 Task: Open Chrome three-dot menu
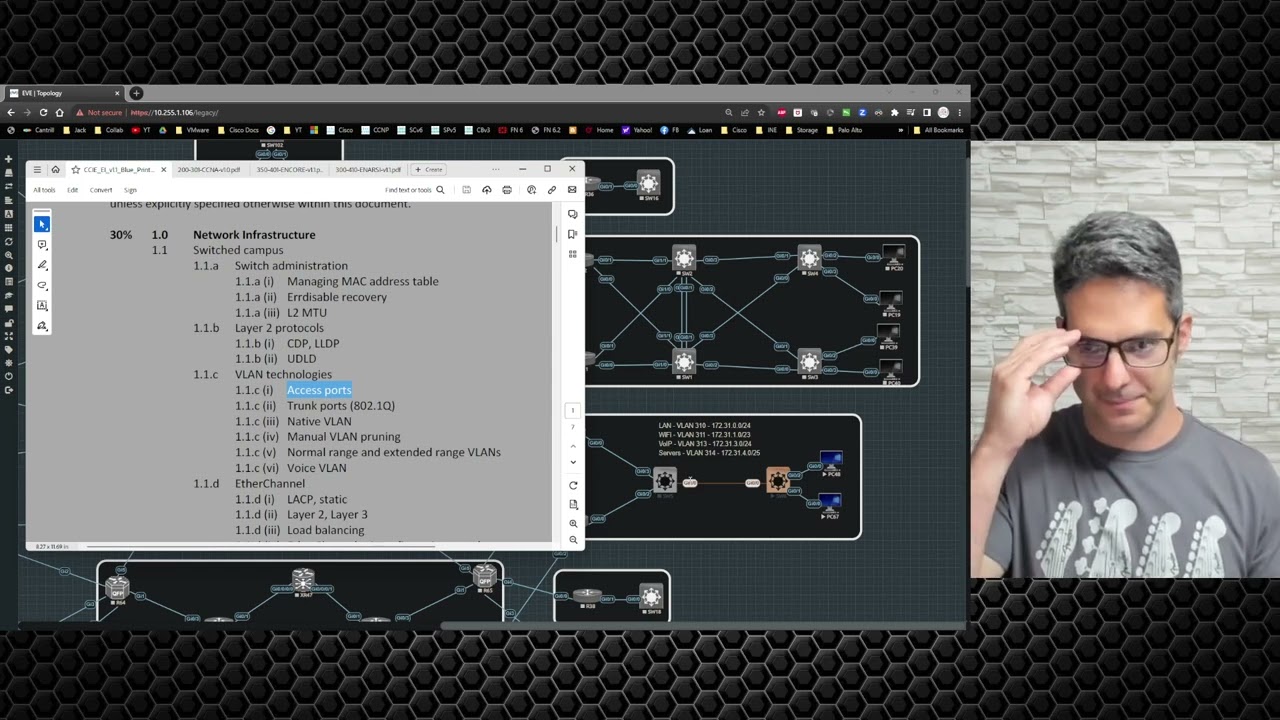coord(959,113)
